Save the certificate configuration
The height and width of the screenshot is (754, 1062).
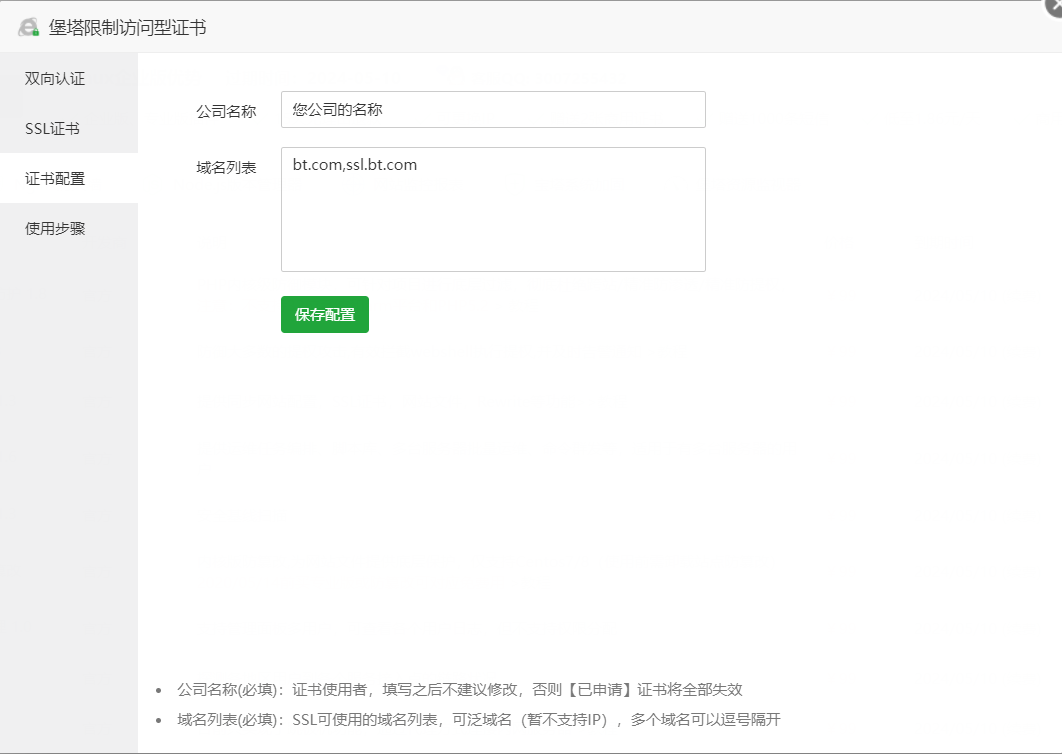324,314
